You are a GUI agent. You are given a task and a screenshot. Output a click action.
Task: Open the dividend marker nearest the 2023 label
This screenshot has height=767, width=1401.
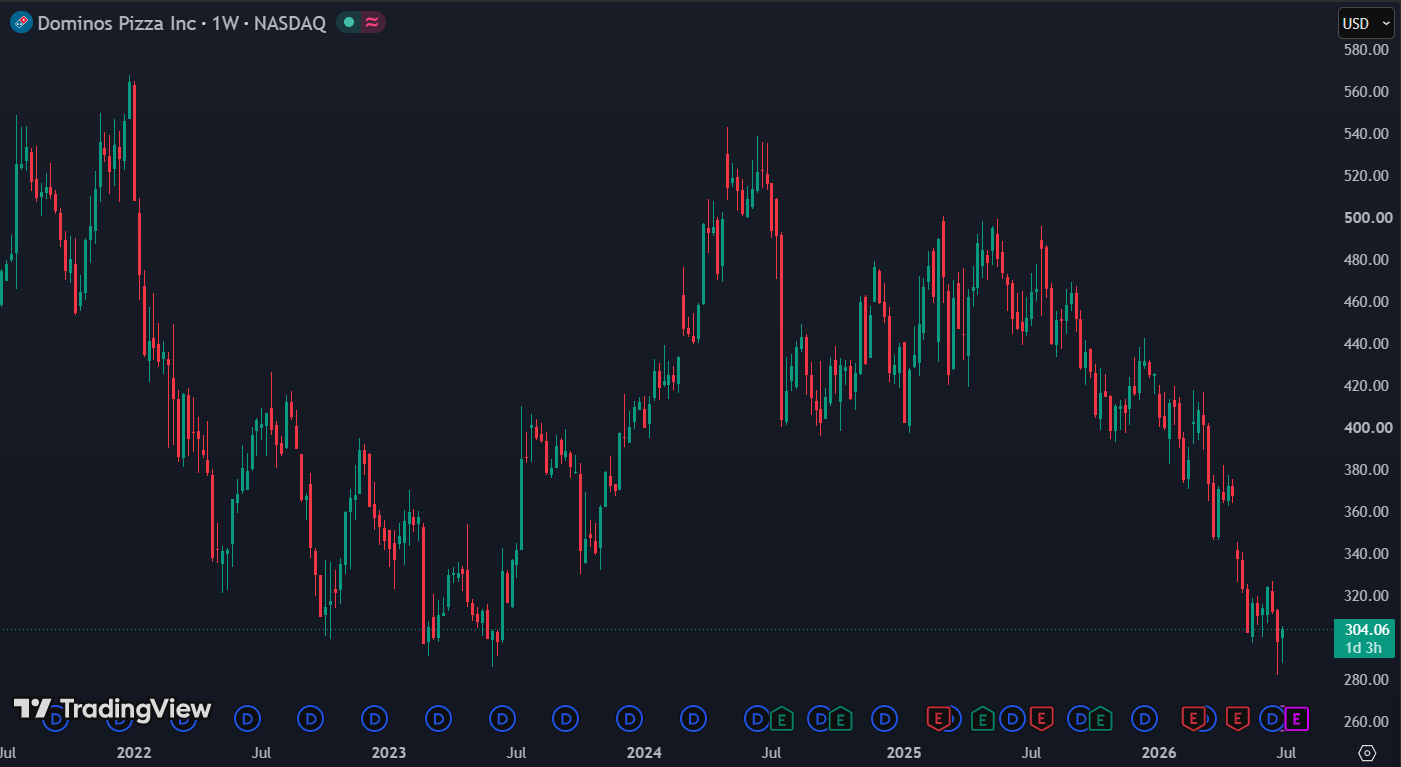375,718
